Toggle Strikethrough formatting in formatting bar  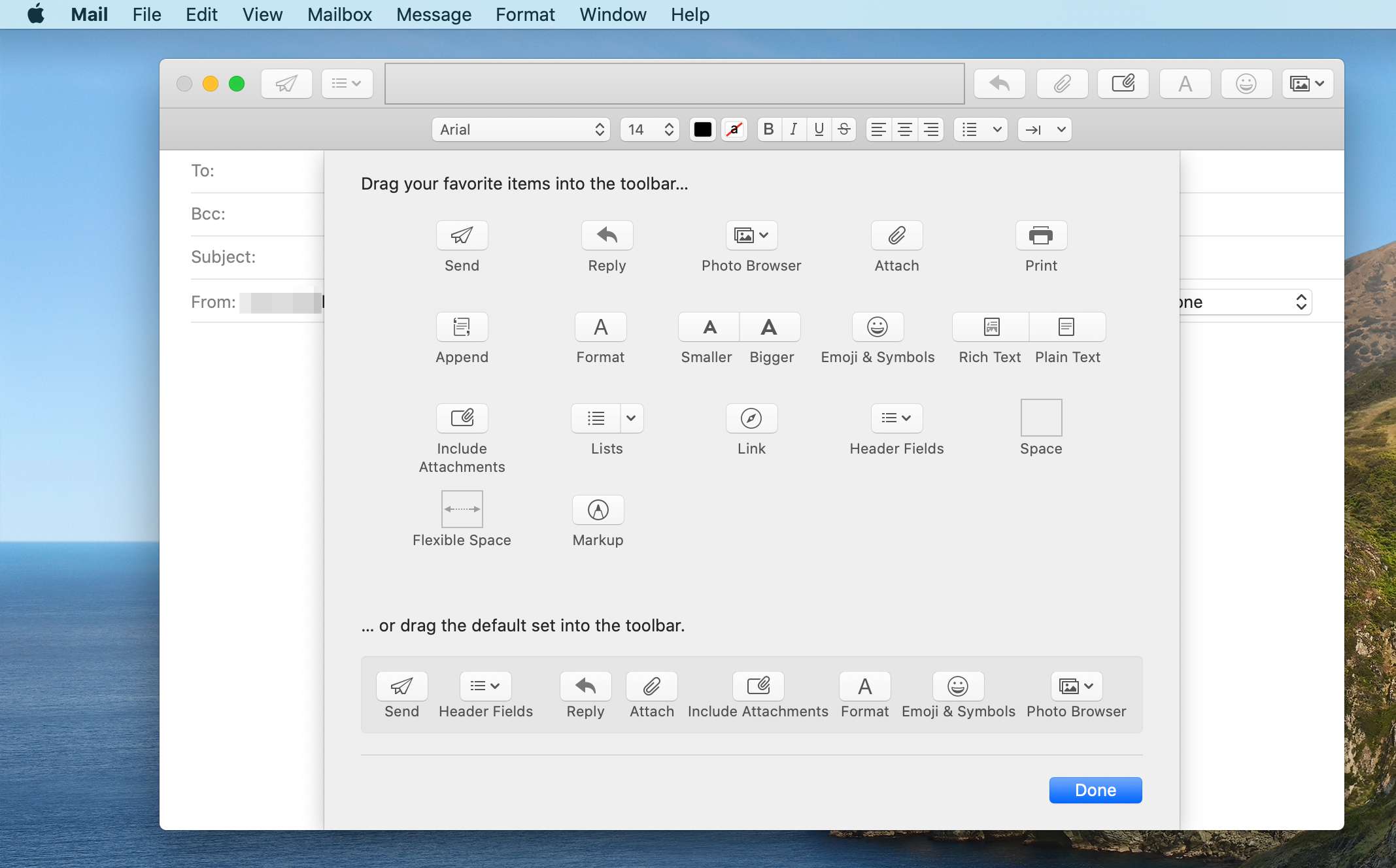point(843,129)
